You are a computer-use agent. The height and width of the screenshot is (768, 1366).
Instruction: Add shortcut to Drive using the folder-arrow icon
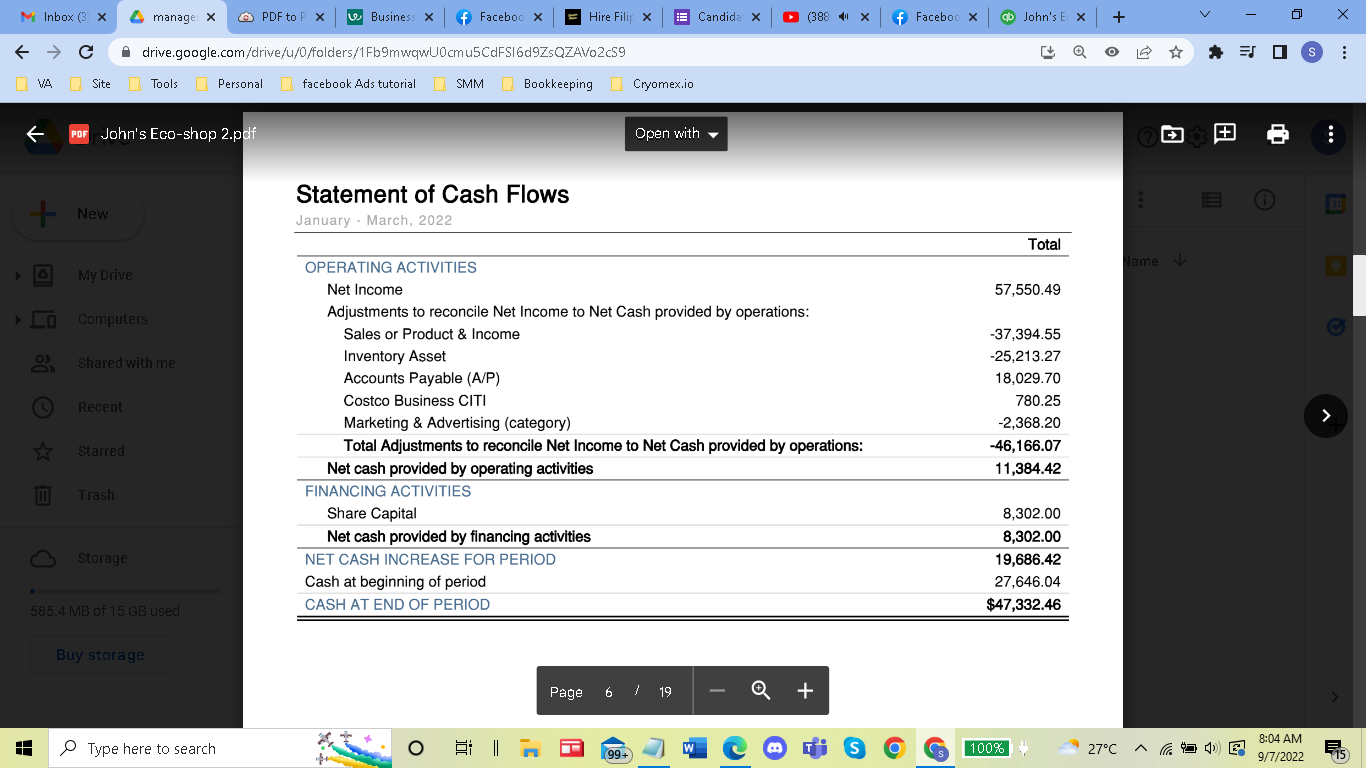[x=1172, y=134]
